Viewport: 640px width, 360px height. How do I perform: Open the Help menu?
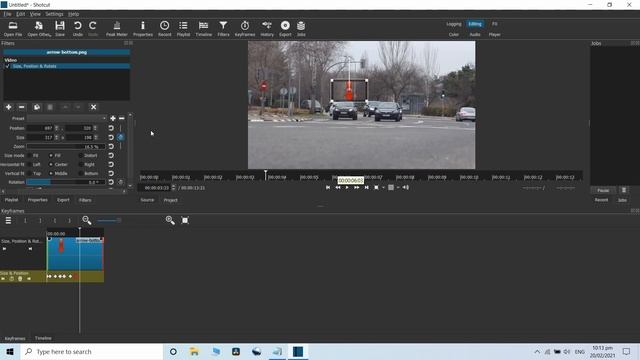(73, 14)
